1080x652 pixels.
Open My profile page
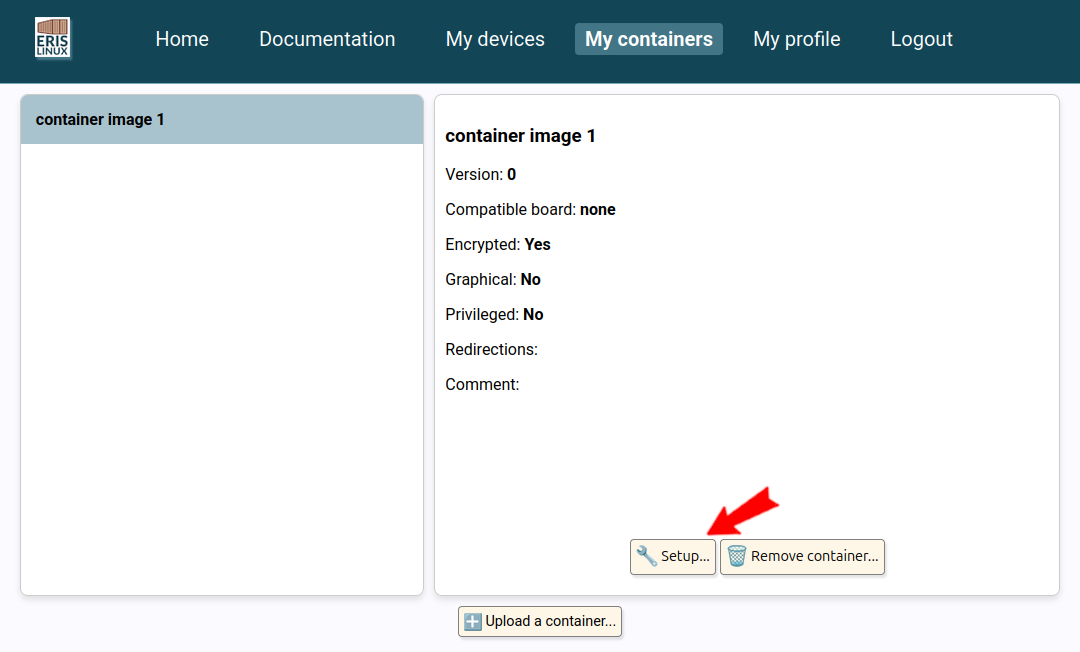click(796, 39)
